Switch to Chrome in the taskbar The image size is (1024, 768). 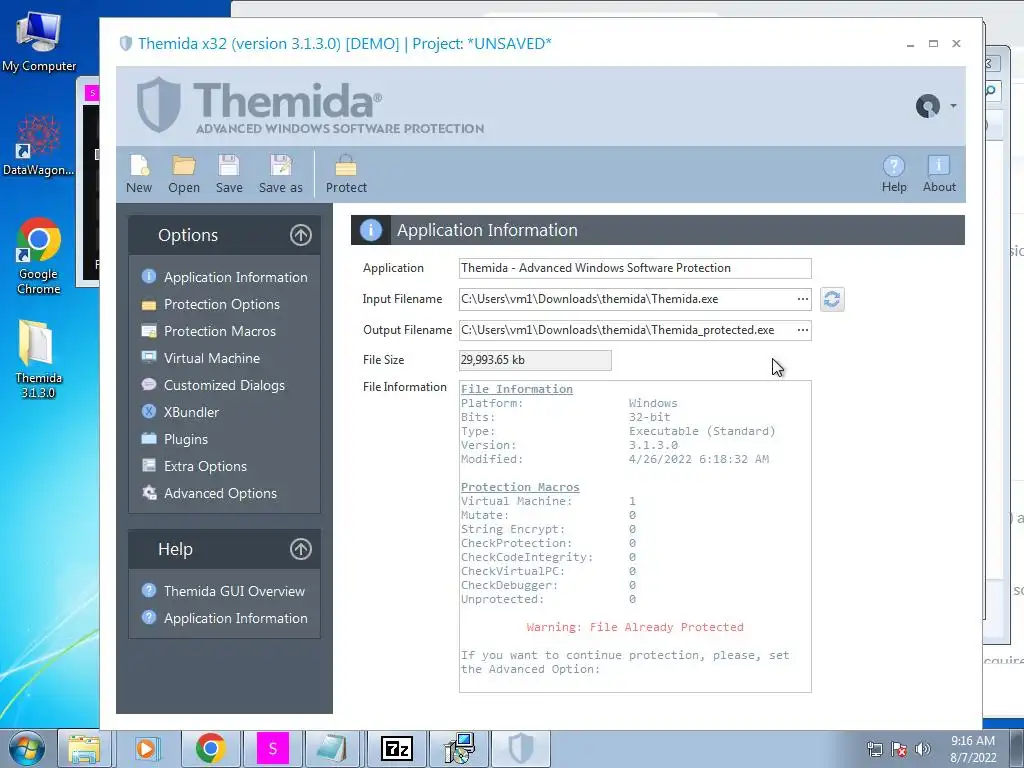pos(210,748)
